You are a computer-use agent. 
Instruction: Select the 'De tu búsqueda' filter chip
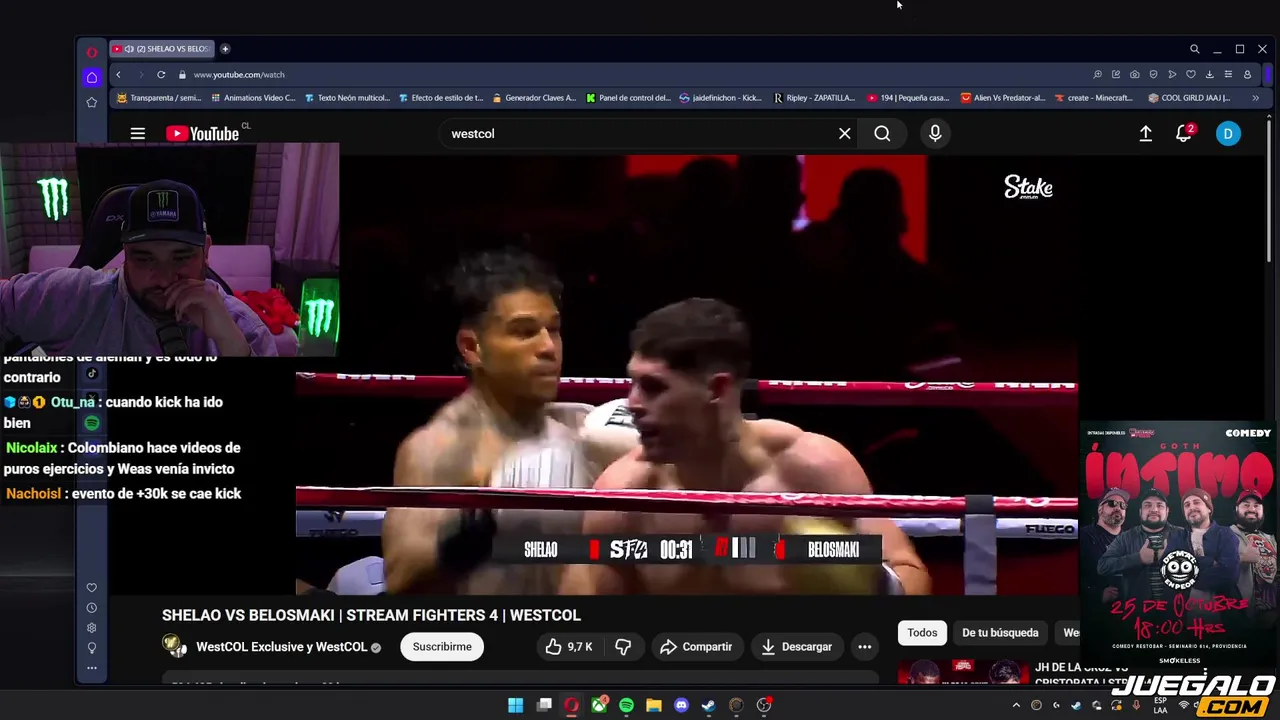point(1000,632)
